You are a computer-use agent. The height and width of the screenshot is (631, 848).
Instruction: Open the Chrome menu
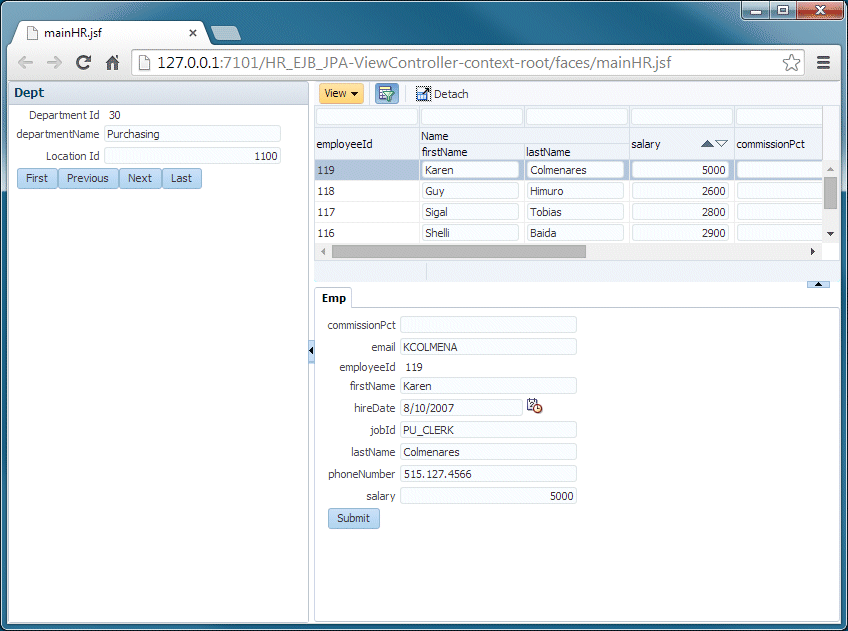coord(823,63)
